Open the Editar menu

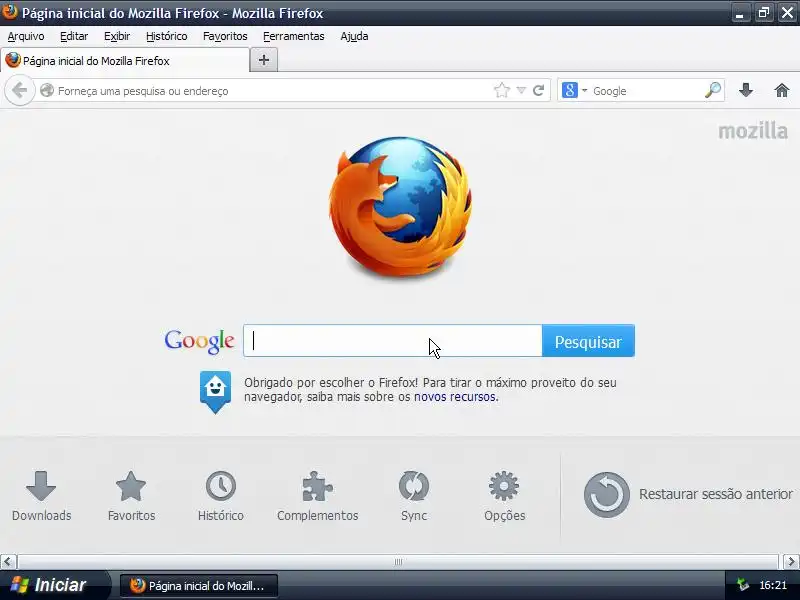coord(74,36)
